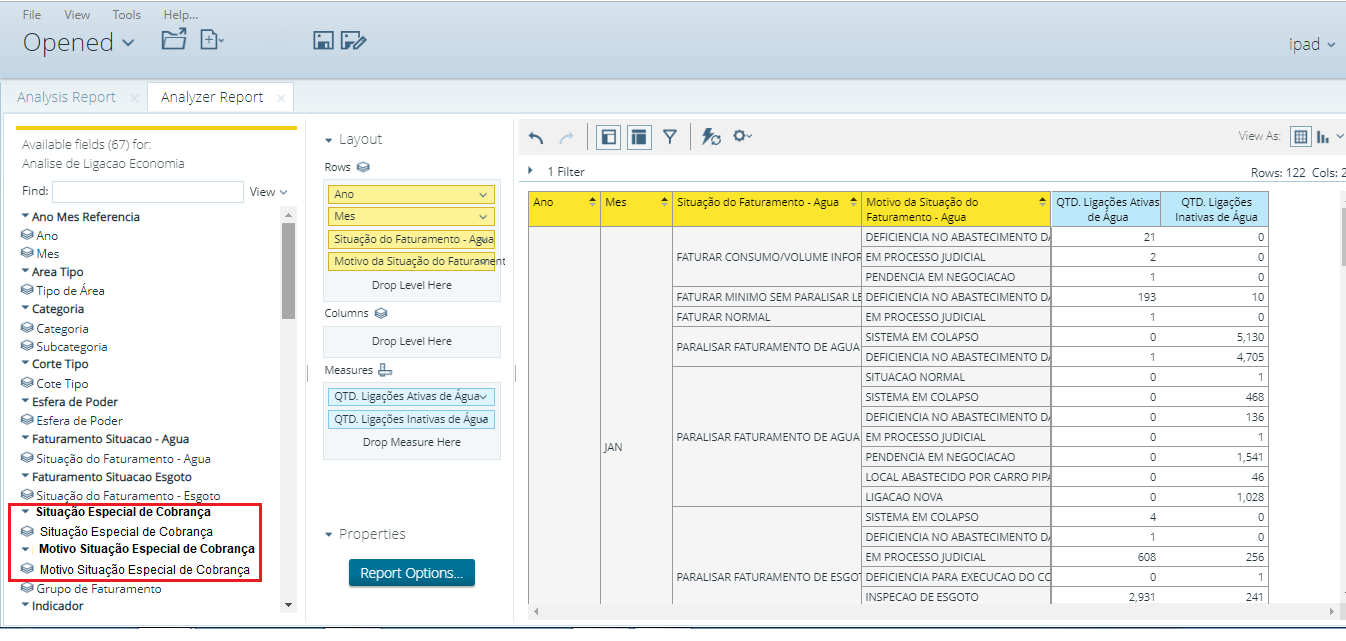Expand the 1 Filter bar

[x=530, y=169]
